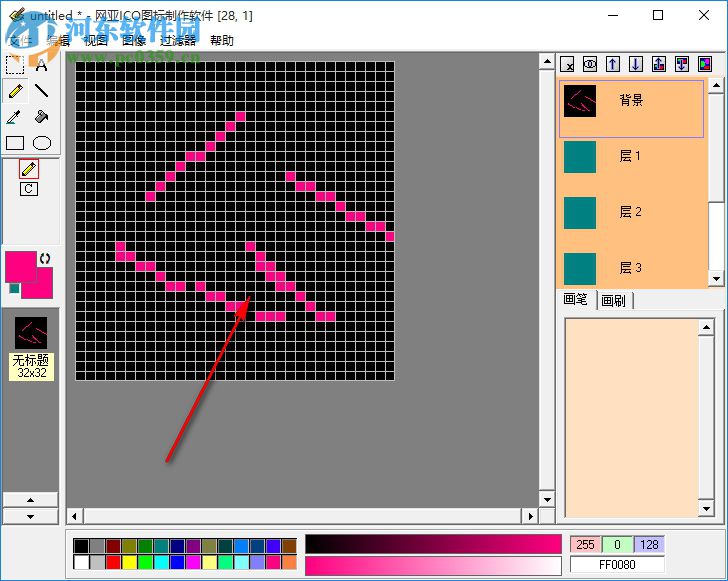
Task: Choose the boxed C mode option
Action: [x=29, y=189]
